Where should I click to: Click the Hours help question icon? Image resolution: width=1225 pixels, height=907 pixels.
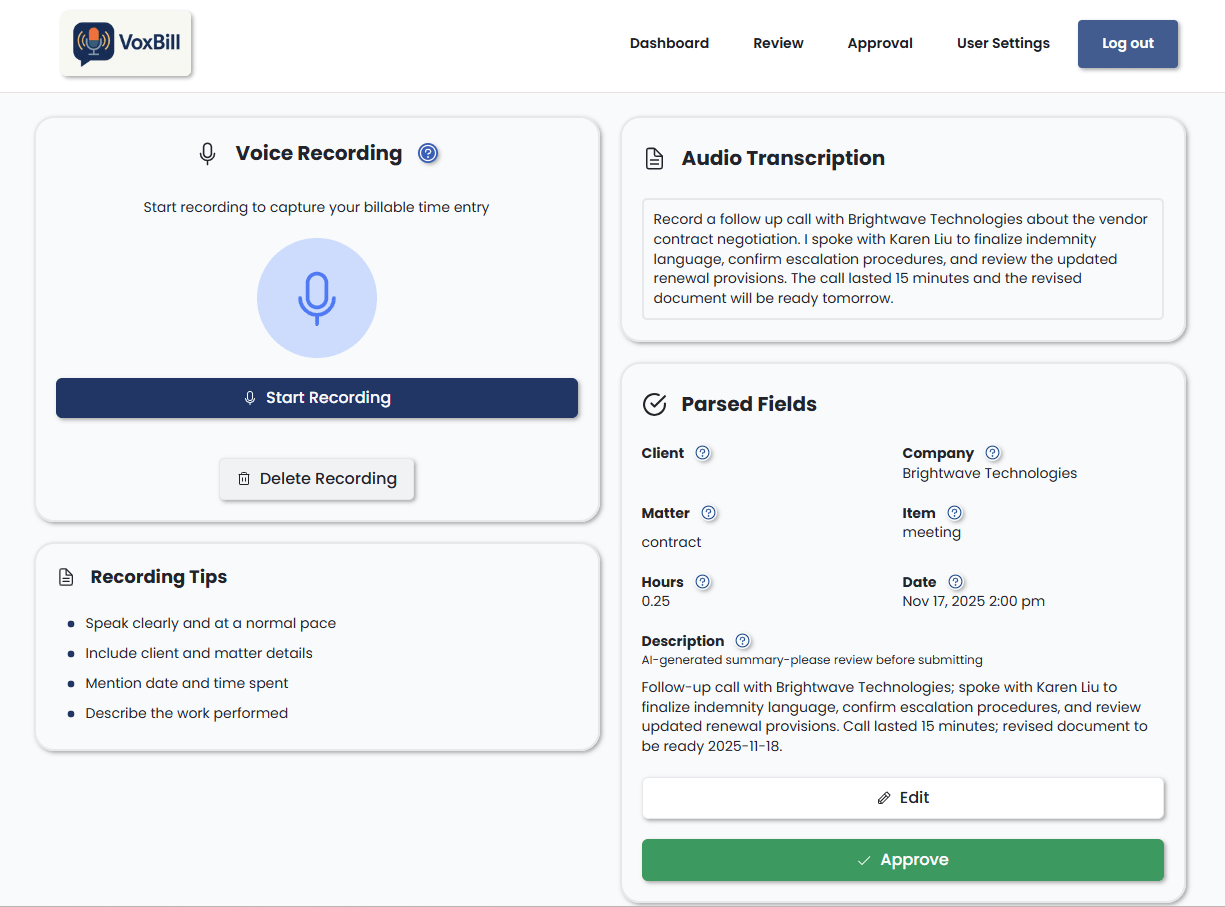(x=702, y=582)
